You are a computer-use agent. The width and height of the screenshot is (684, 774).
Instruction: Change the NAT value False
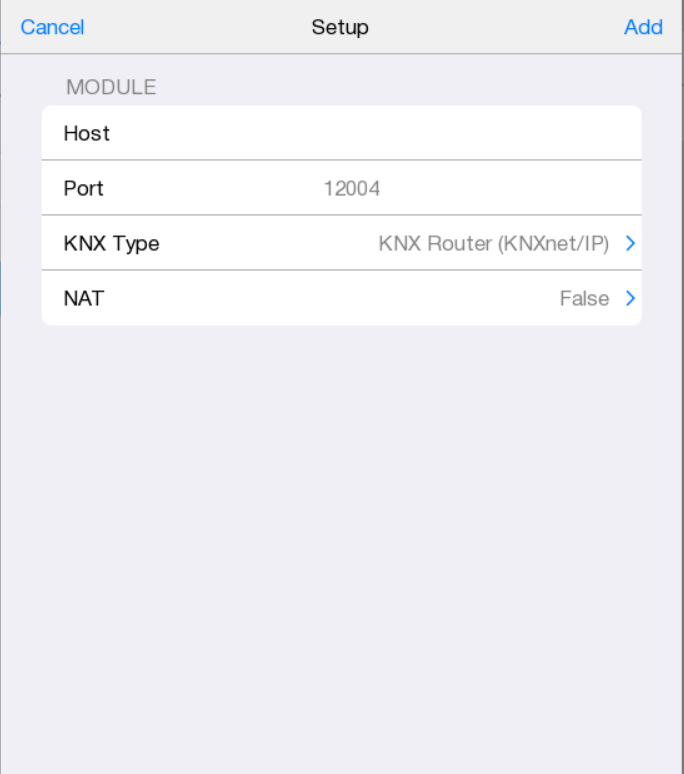pyautogui.click(x=584, y=298)
